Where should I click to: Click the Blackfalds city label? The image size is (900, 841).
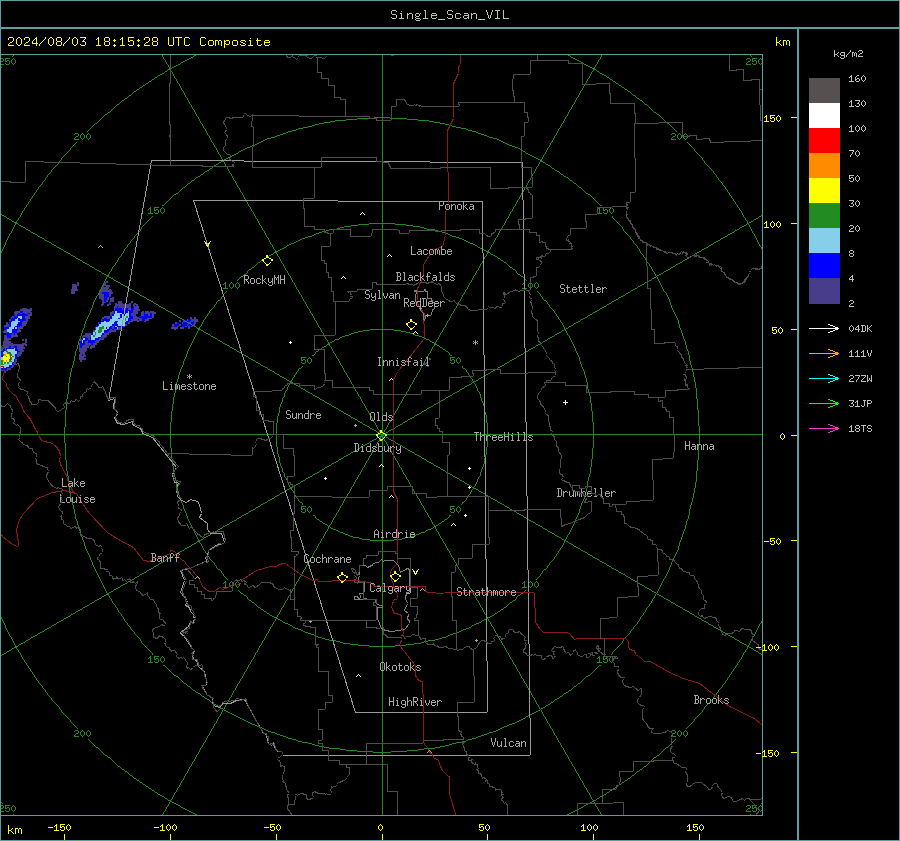pyautogui.click(x=425, y=277)
